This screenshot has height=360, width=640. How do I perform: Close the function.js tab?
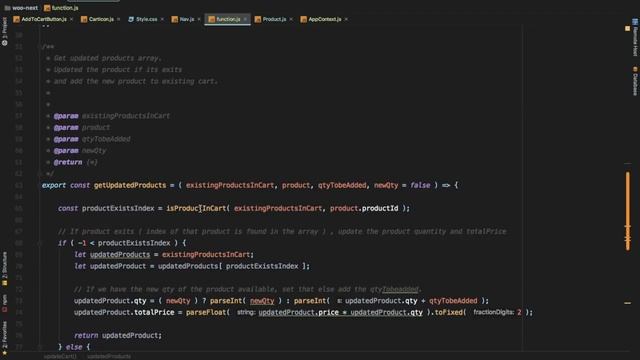click(x=245, y=19)
